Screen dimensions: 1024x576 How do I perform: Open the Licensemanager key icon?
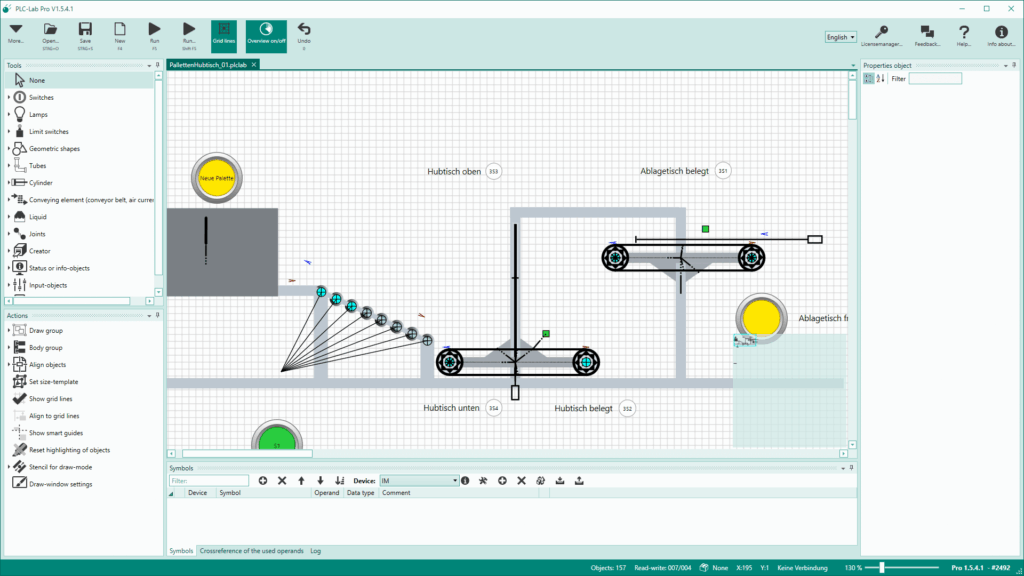click(881, 35)
